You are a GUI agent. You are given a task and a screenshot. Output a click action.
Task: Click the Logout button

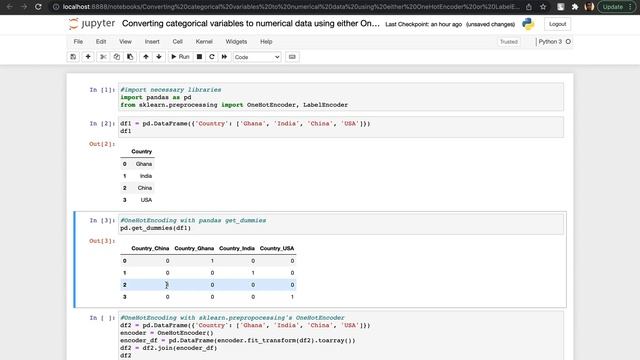coord(558,24)
